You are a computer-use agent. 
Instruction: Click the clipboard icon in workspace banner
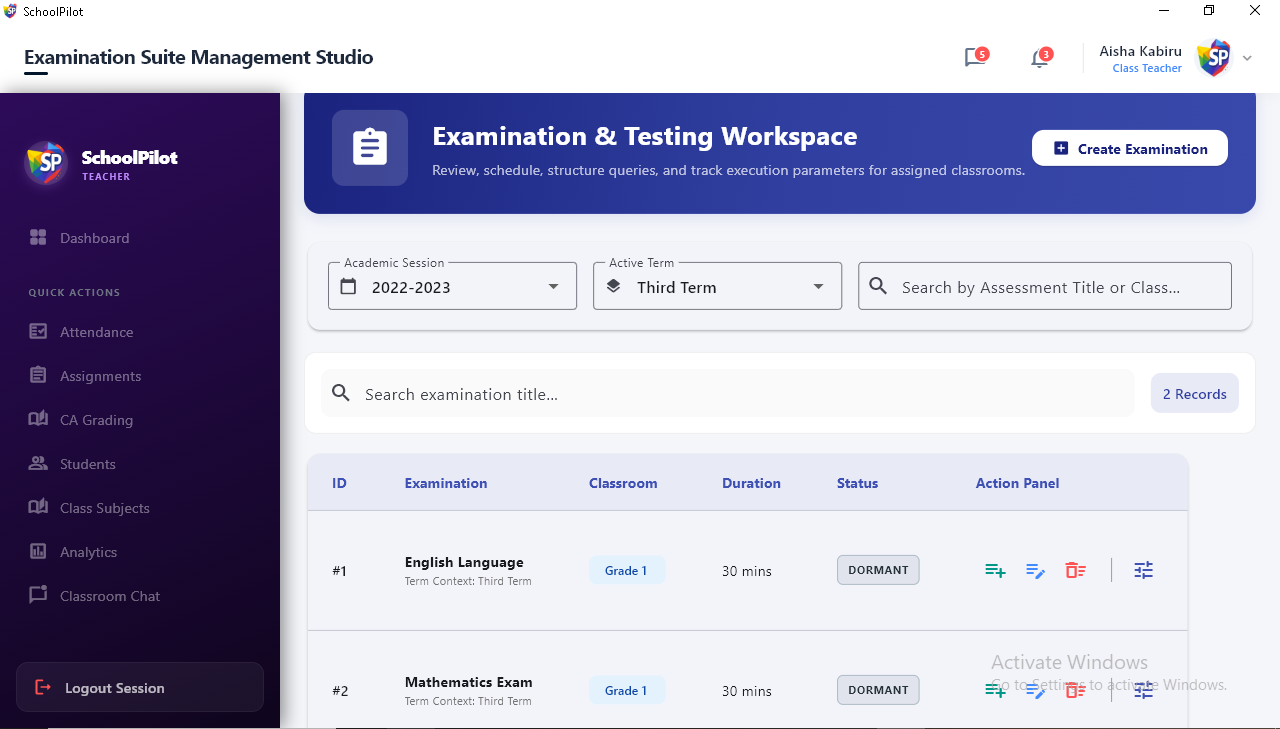pos(370,148)
